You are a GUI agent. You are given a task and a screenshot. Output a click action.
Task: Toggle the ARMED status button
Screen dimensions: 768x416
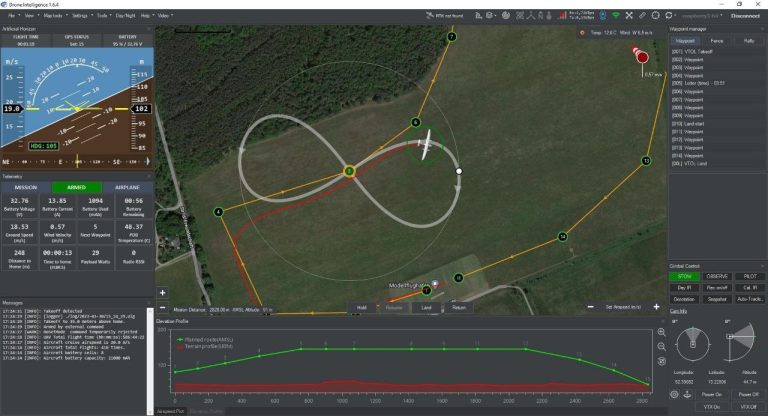(76, 187)
